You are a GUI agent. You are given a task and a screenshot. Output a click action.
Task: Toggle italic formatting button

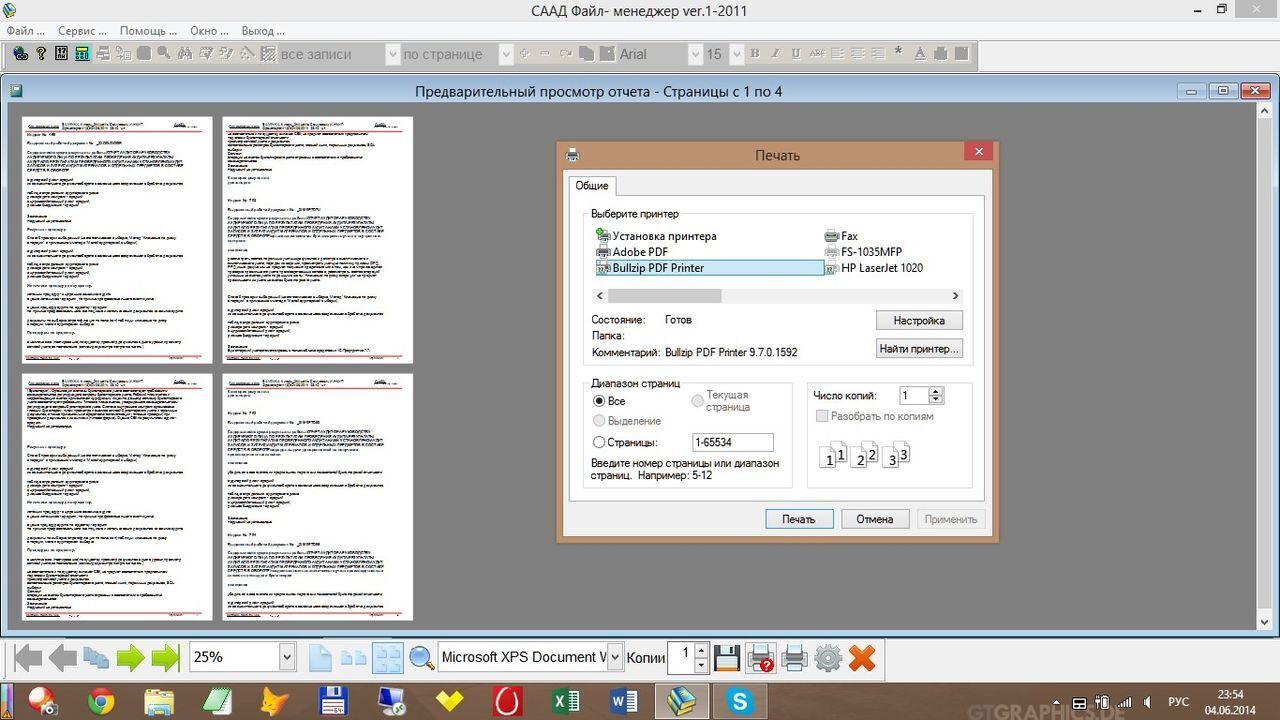pyautogui.click(x=775, y=54)
